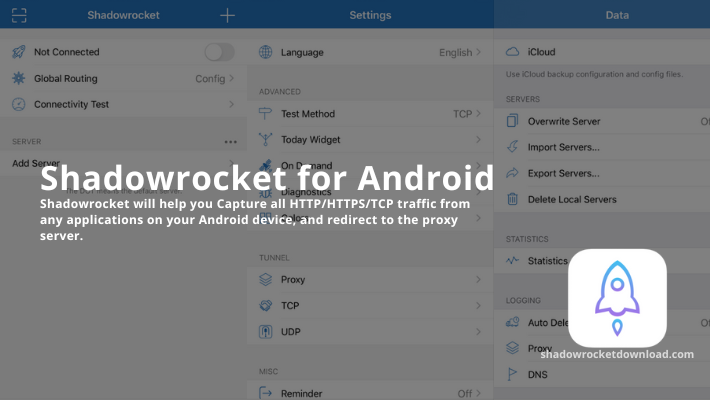This screenshot has width=710, height=400.
Task: Click the TCP handshake icon
Action: click(x=265, y=305)
